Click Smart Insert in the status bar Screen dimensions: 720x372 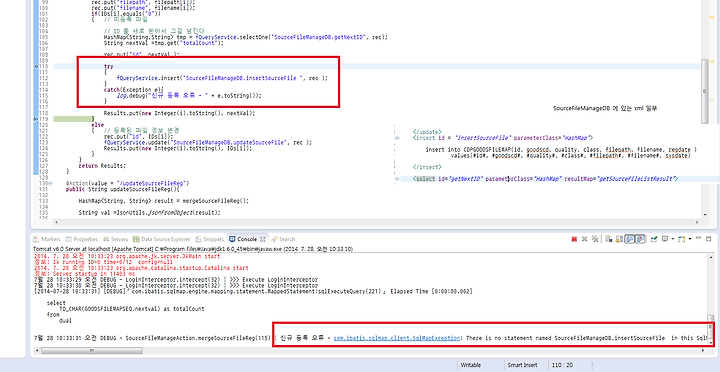(x=522, y=365)
